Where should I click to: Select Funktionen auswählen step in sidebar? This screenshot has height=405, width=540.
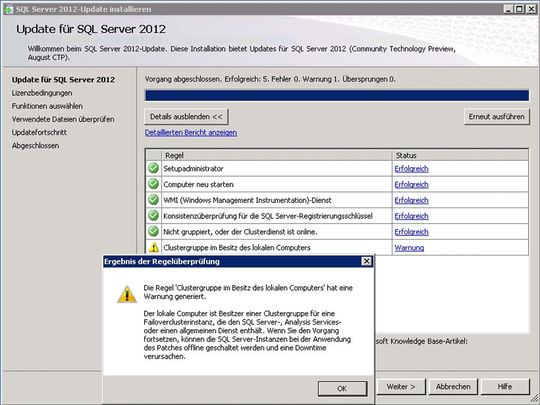pyautogui.click(x=47, y=106)
